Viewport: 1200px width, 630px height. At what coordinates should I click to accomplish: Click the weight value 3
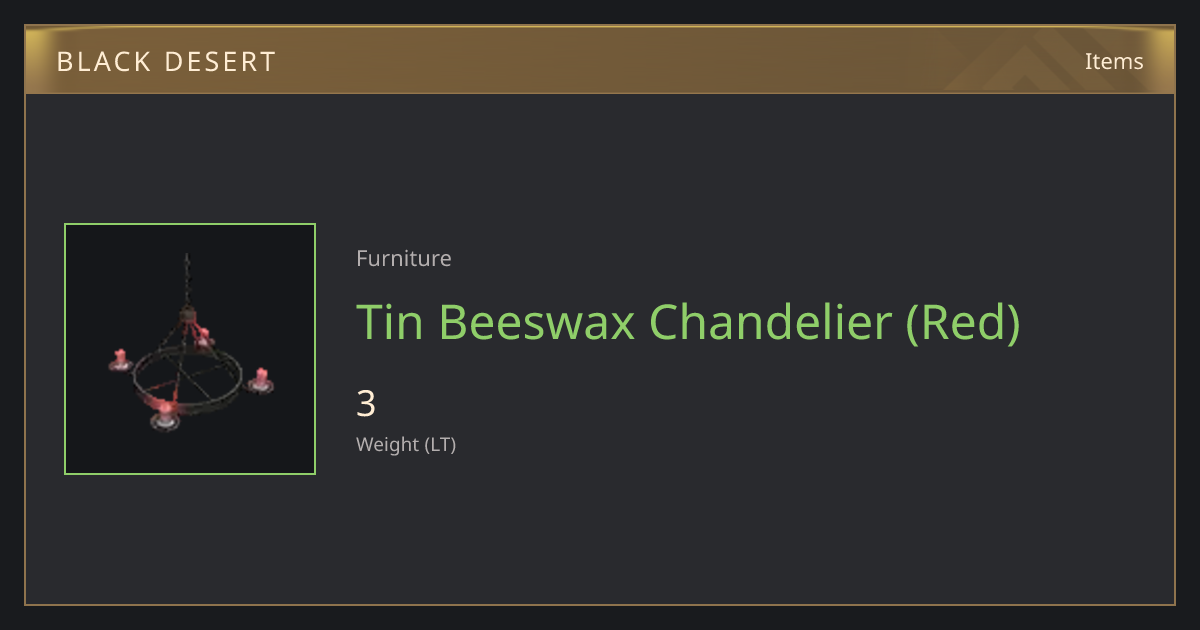click(366, 404)
